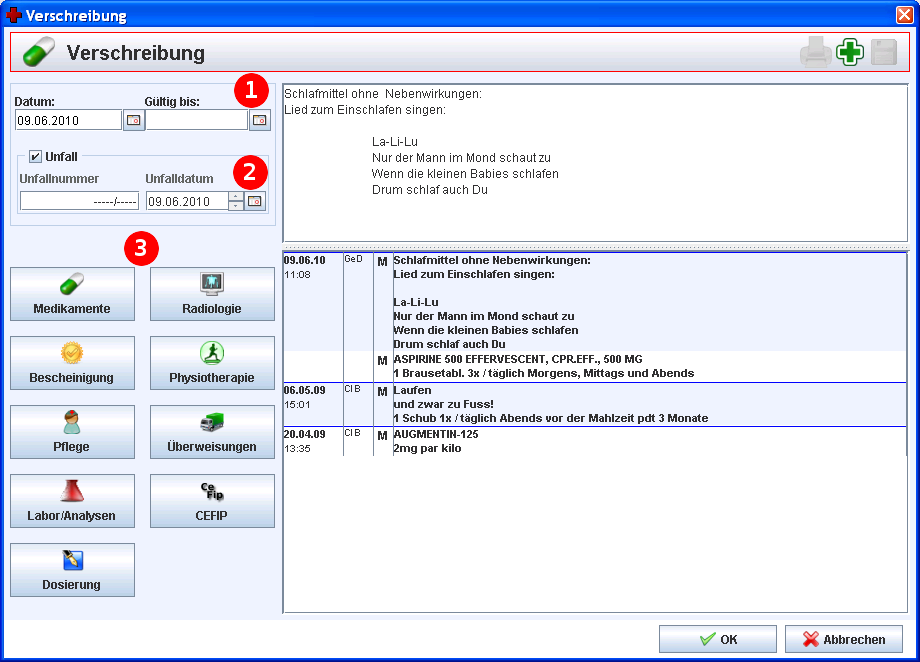Click the green plus add icon

coord(850,53)
